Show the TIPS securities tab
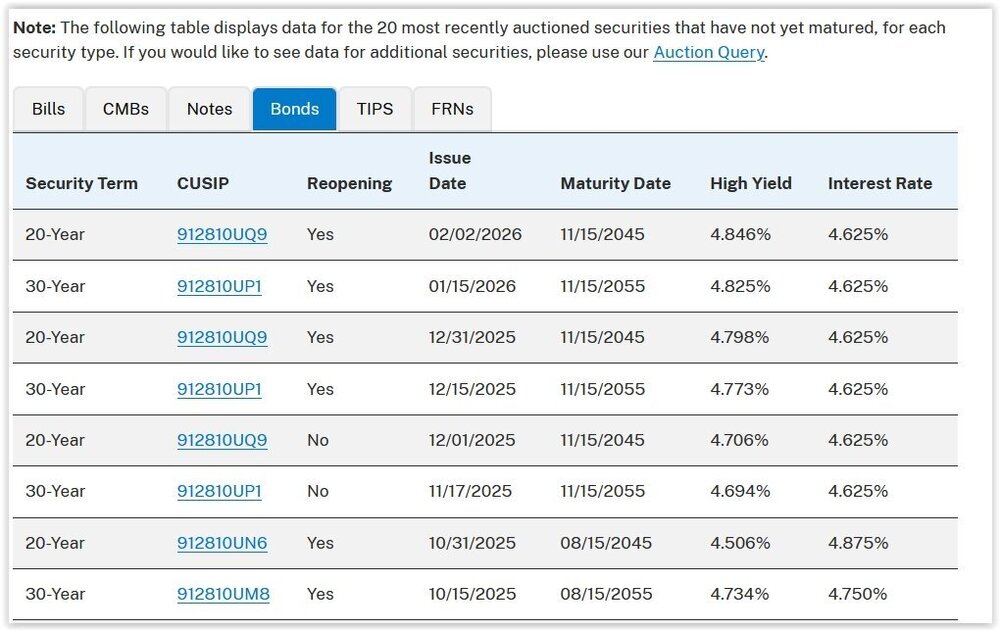The width and height of the screenshot is (1000, 631). [x=375, y=109]
